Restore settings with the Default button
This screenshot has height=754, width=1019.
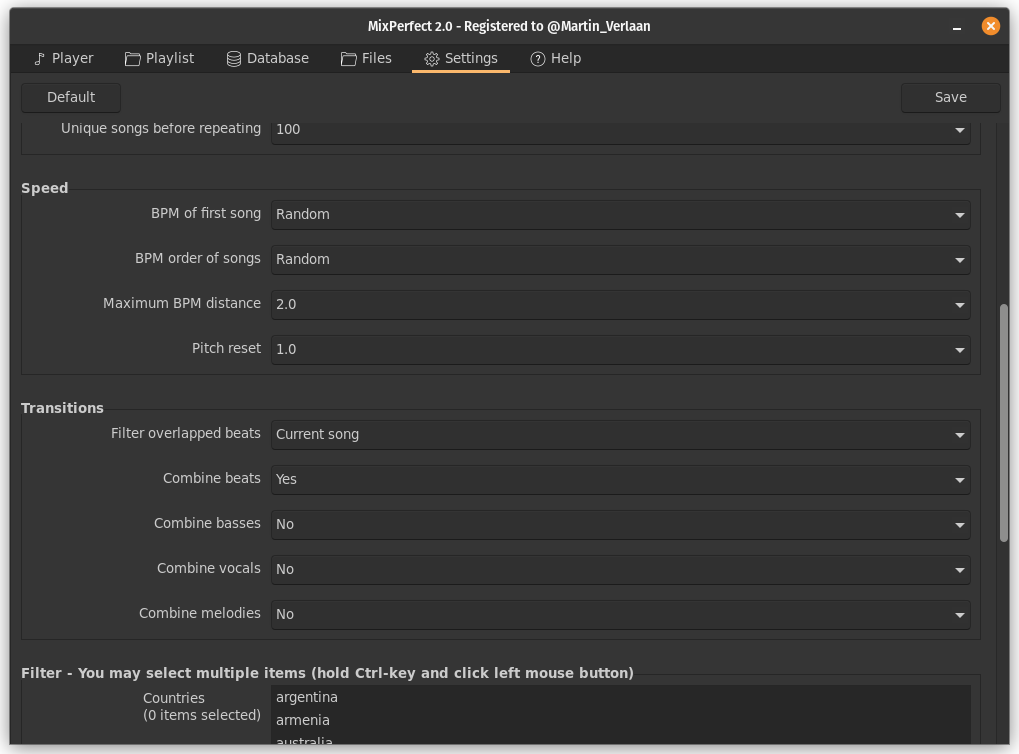coord(71,98)
